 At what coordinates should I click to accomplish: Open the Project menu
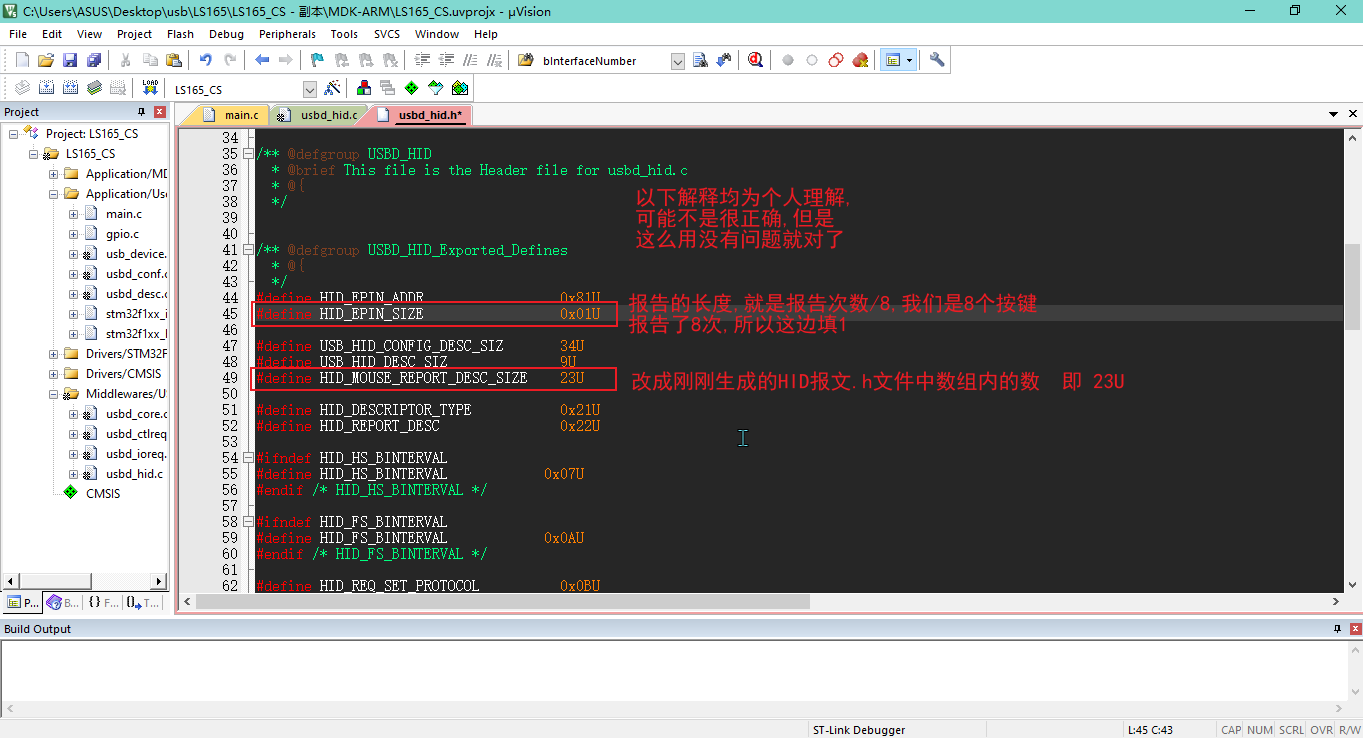coord(134,34)
